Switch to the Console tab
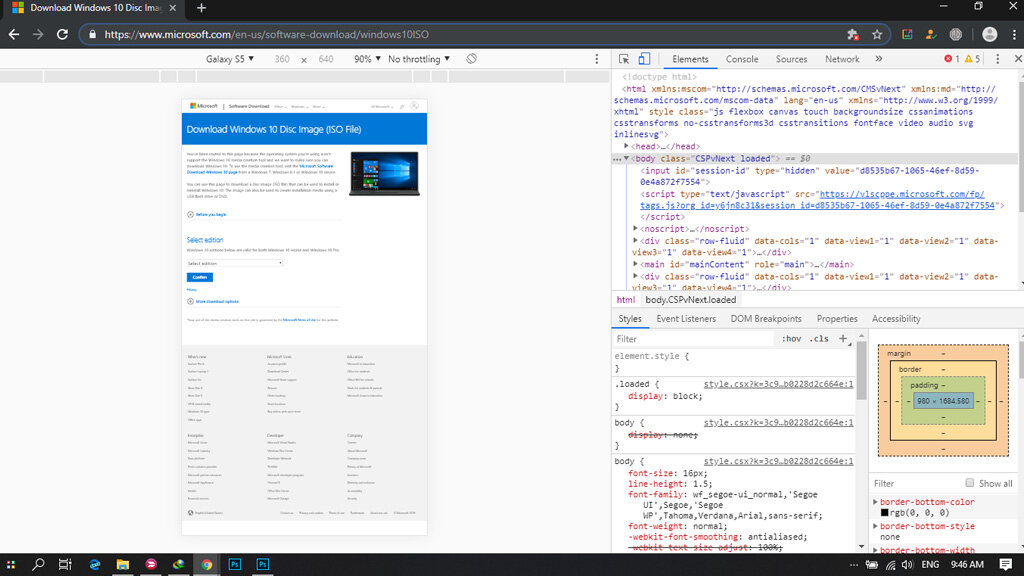This screenshot has height=576, width=1024. coord(742,59)
